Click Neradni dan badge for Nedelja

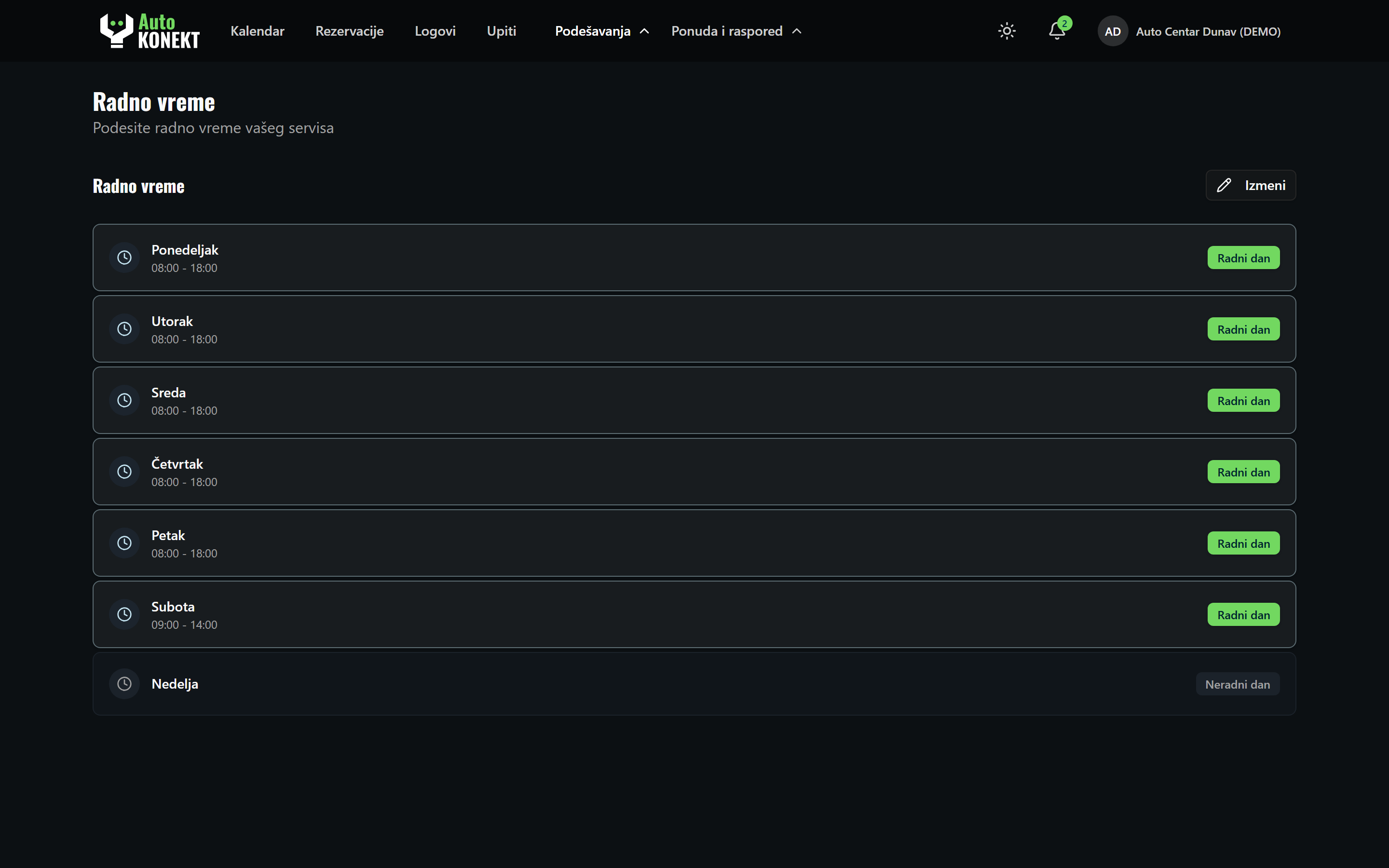coord(1238,684)
